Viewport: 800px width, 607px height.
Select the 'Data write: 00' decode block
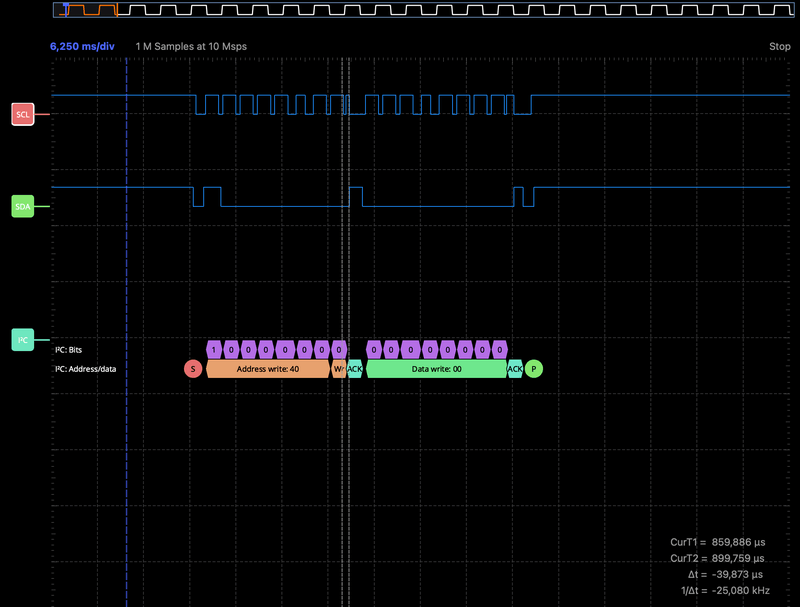click(x=437, y=369)
